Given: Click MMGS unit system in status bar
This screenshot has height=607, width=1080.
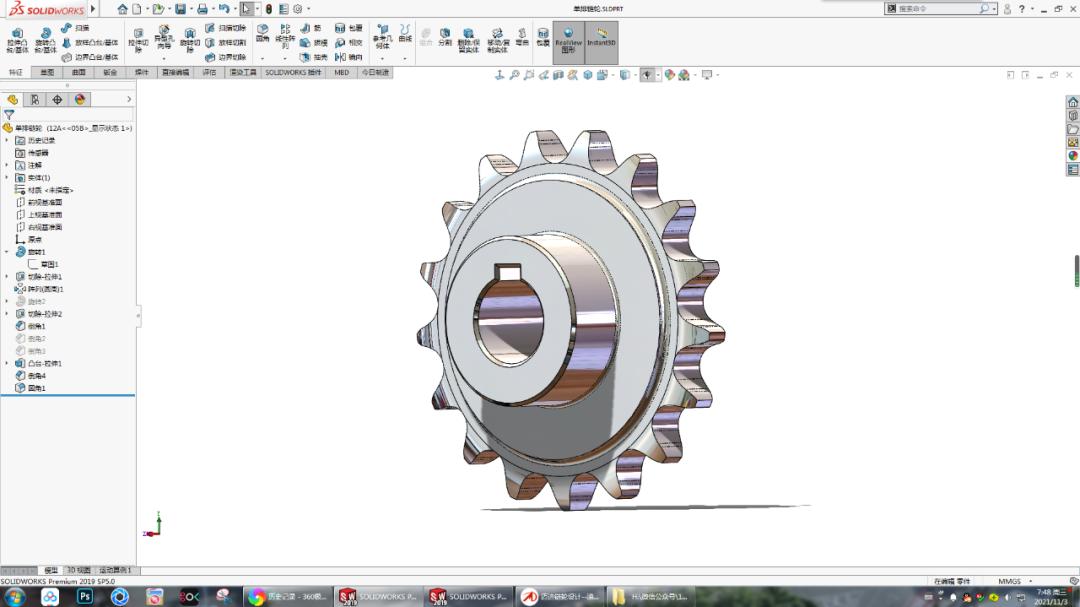Looking at the screenshot, I should tap(1009, 580).
